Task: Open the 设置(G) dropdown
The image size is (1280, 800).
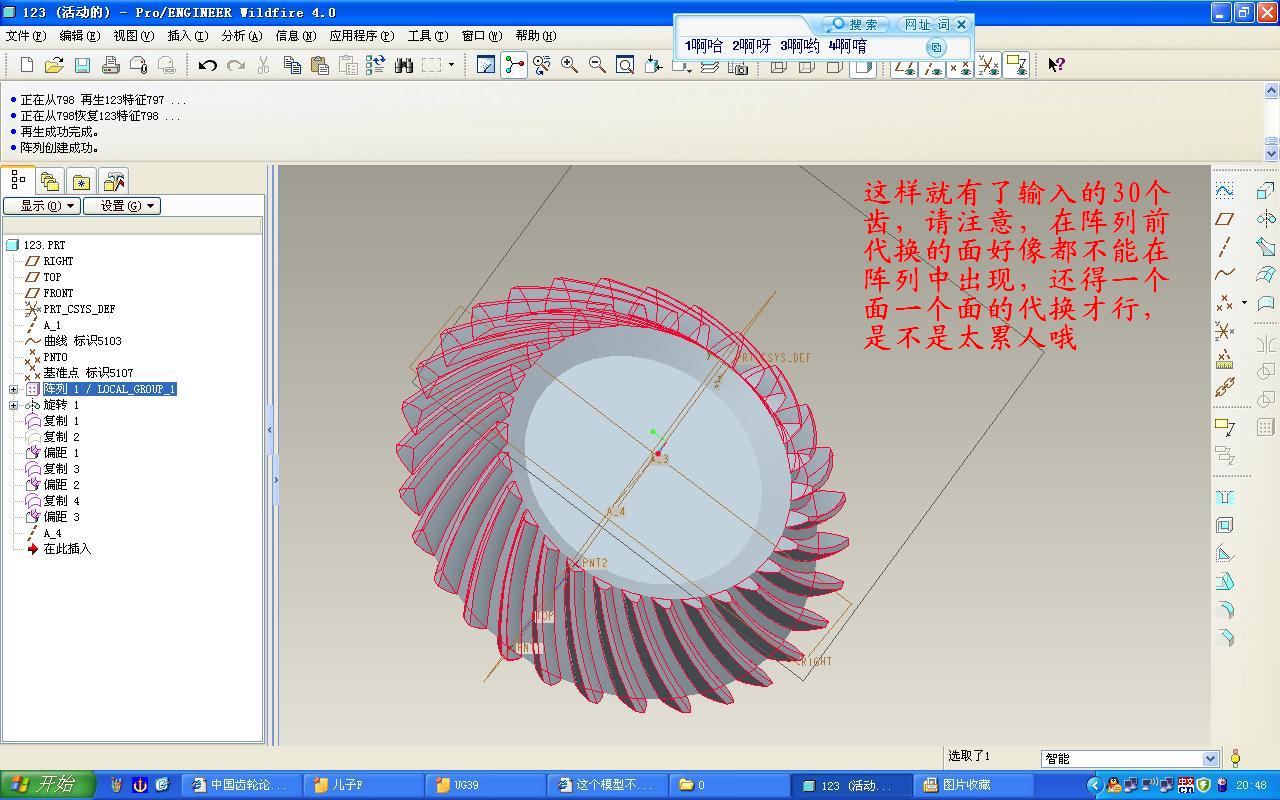Action: pyautogui.click(x=122, y=206)
